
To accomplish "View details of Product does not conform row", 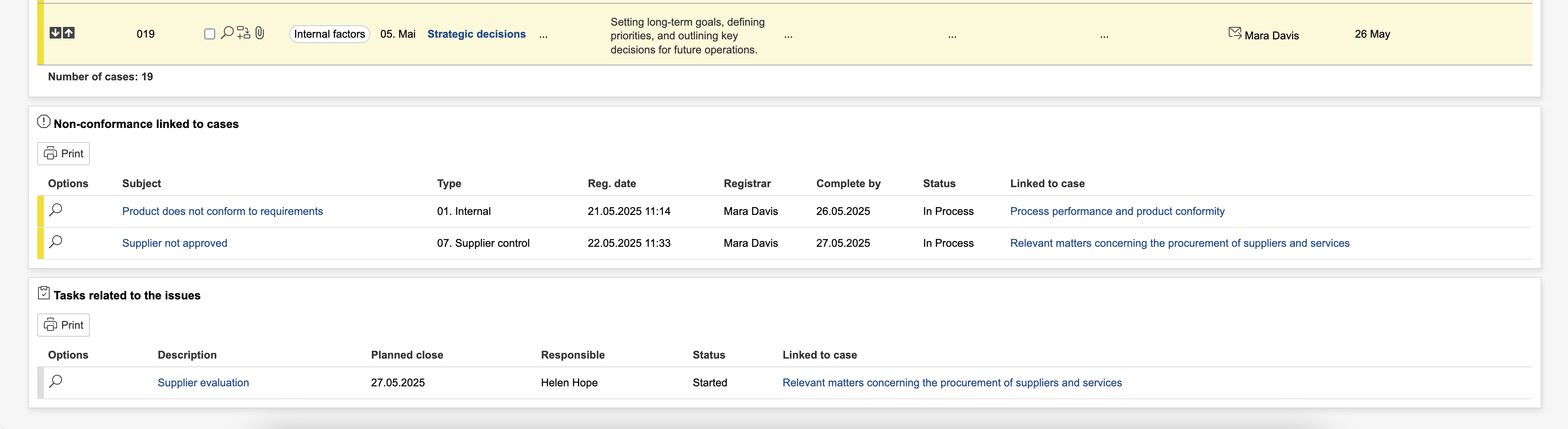I will (x=56, y=210).
